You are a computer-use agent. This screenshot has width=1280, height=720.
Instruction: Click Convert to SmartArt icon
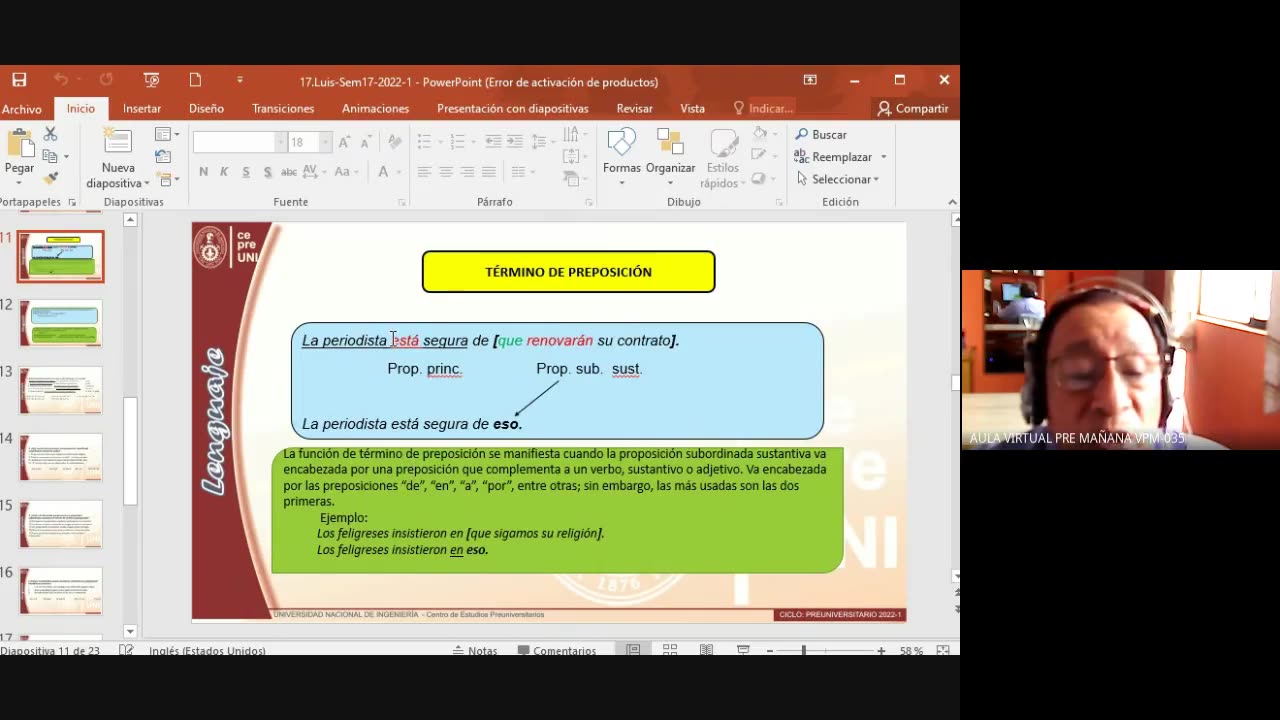[573, 179]
